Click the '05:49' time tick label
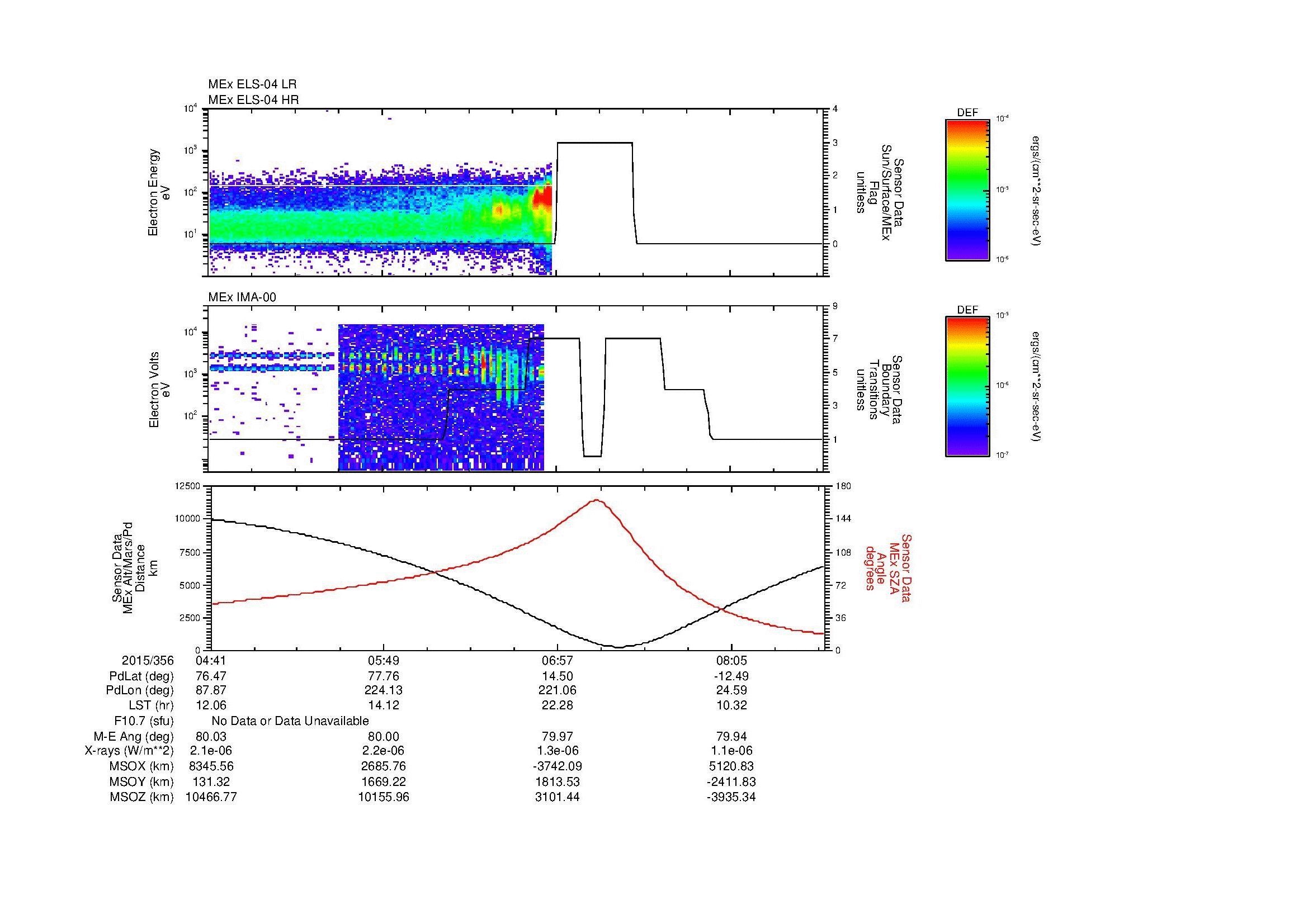This screenshot has height=924, width=1308. 384,660
